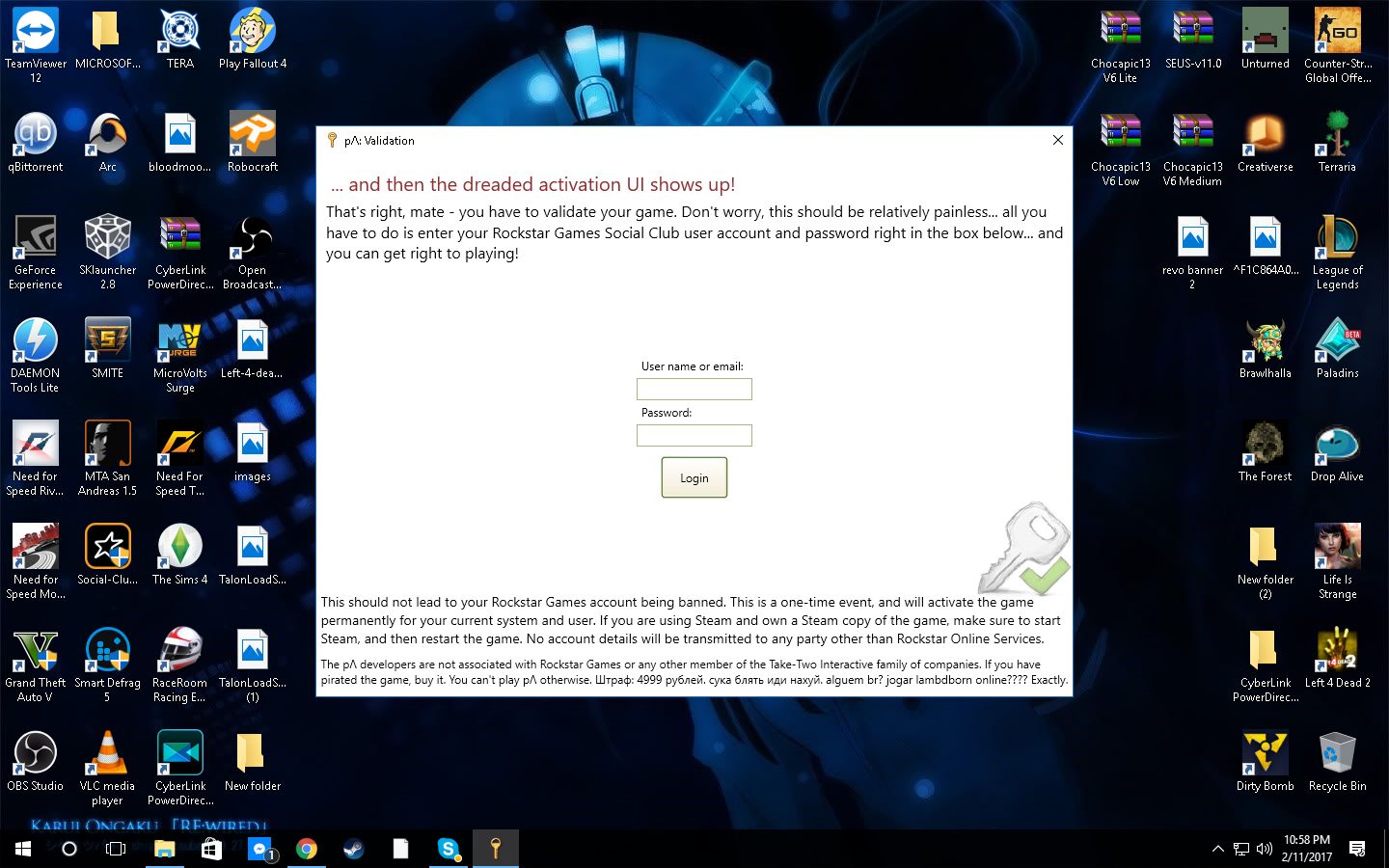Select the Counter-Strike Global Offensive icon

coord(1338,45)
